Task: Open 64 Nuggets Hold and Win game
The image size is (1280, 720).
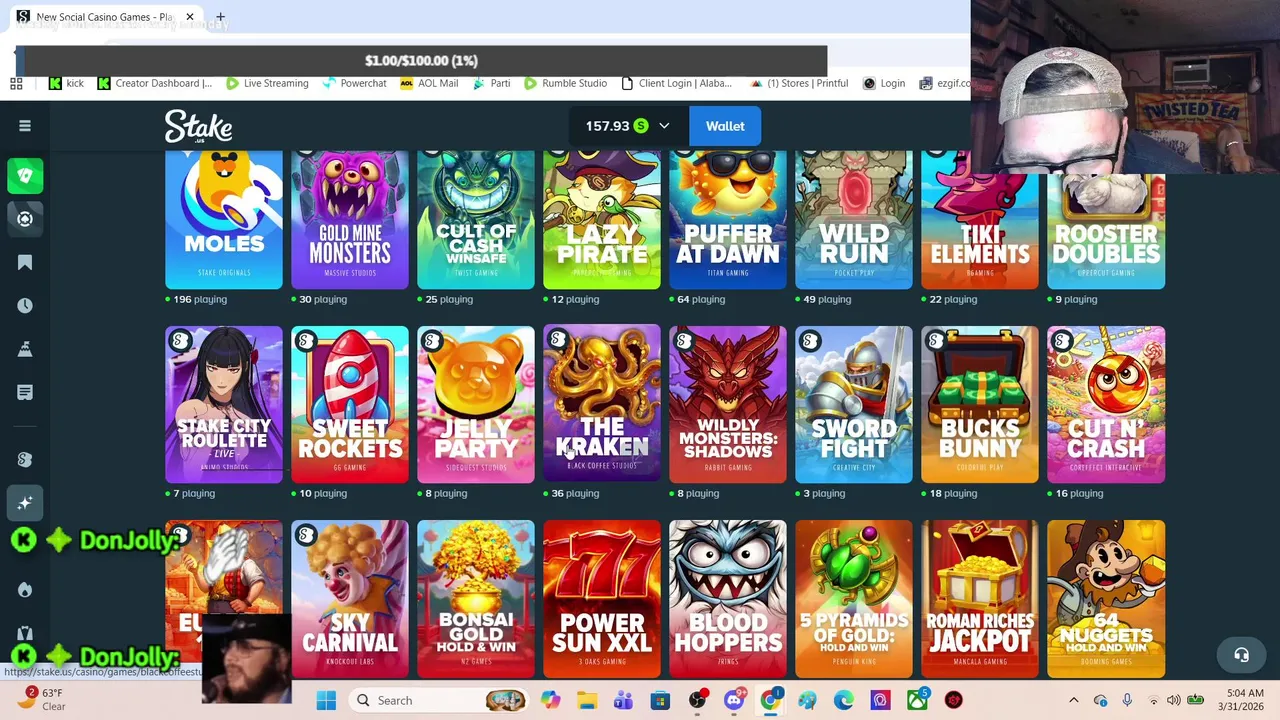Action: click(x=1106, y=598)
